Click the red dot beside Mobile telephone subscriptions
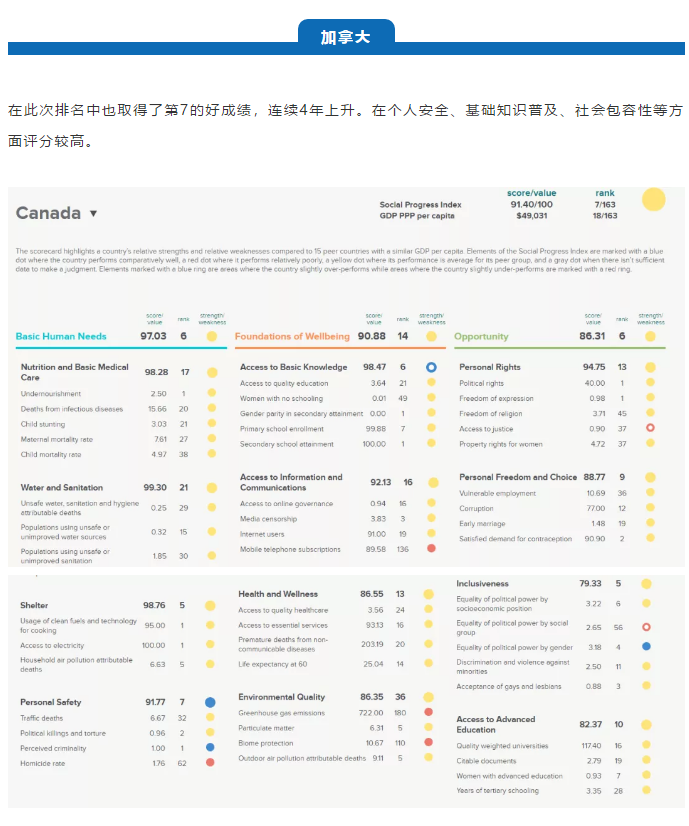689x826 pixels. (431, 548)
